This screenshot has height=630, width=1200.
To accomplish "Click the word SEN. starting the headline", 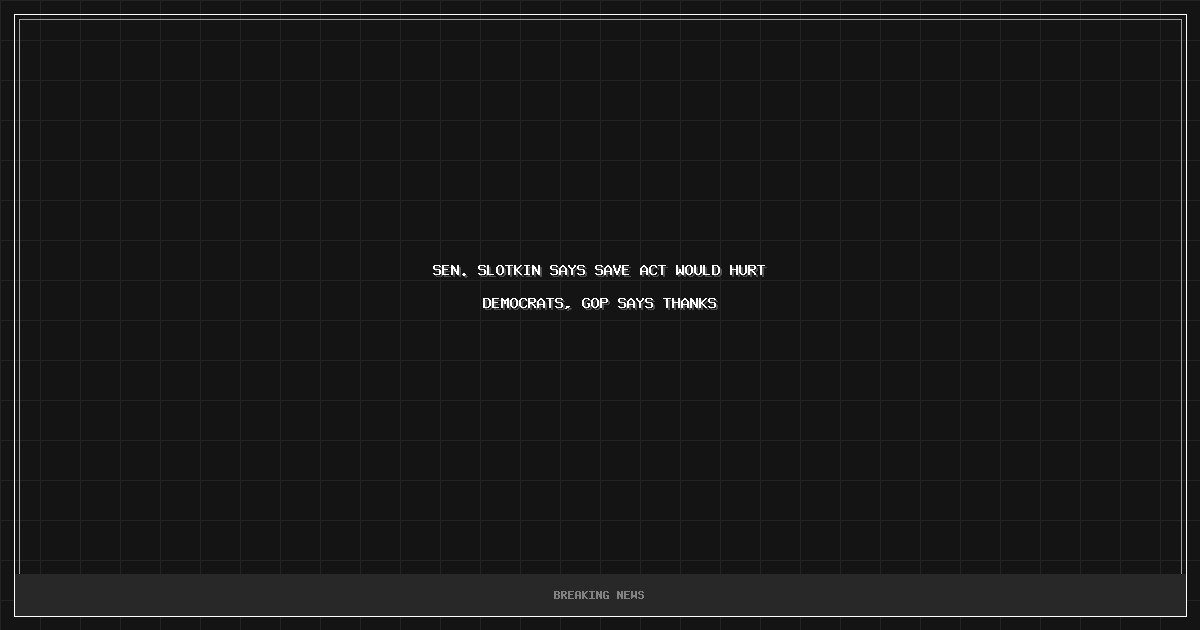I will click(450, 271).
